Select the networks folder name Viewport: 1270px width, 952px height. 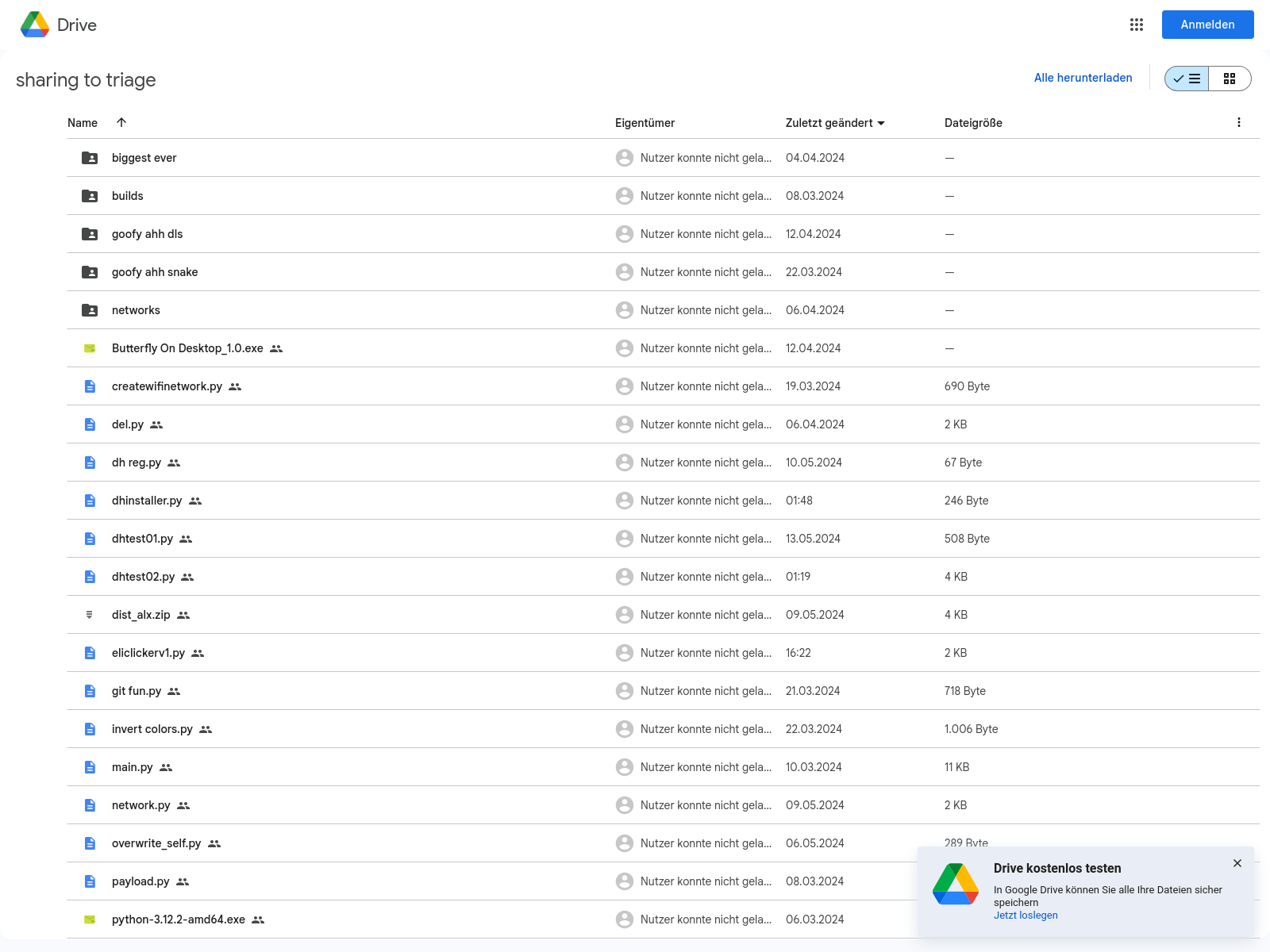[x=136, y=310]
